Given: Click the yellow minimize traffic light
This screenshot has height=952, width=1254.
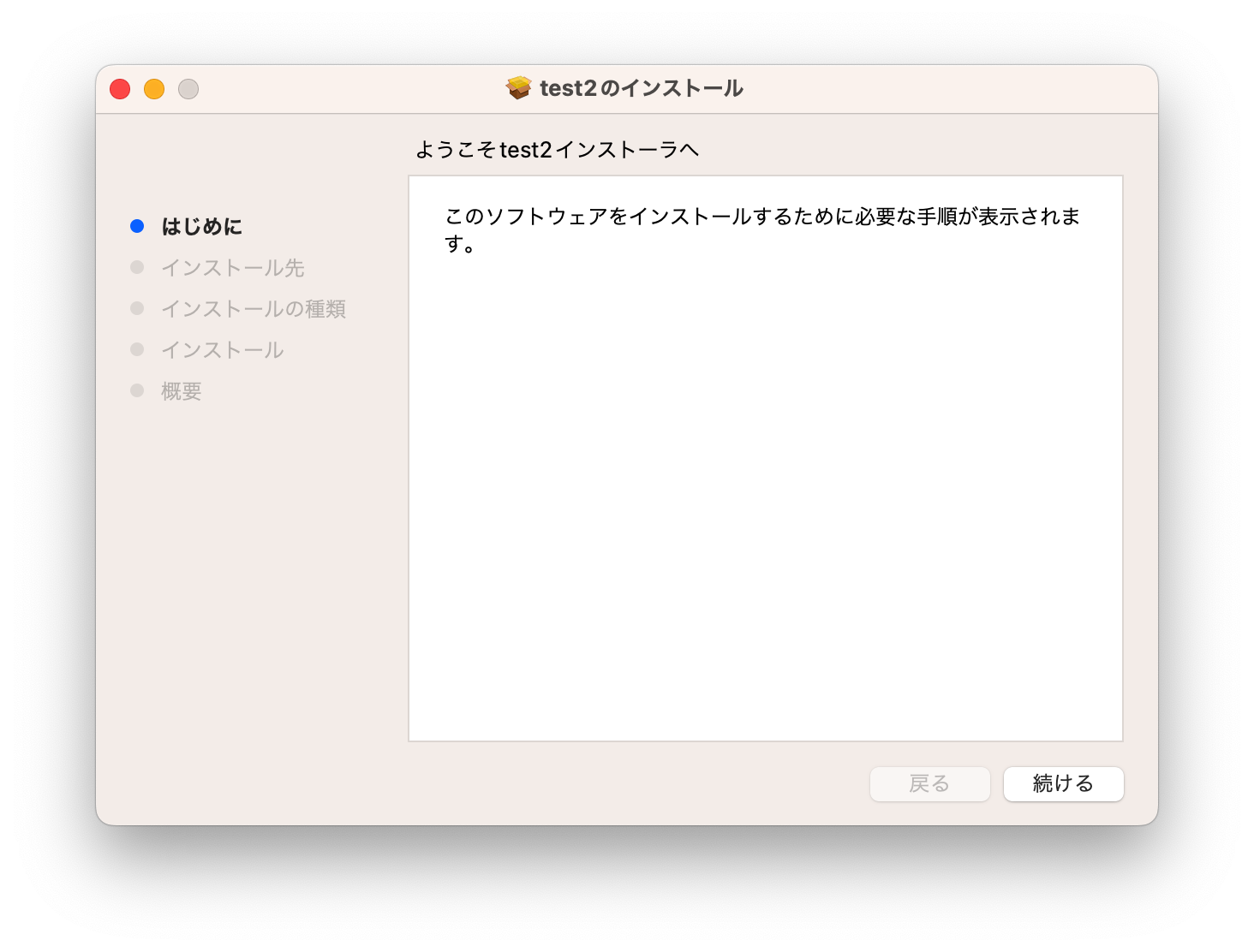Looking at the screenshot, I should point(153,88).
